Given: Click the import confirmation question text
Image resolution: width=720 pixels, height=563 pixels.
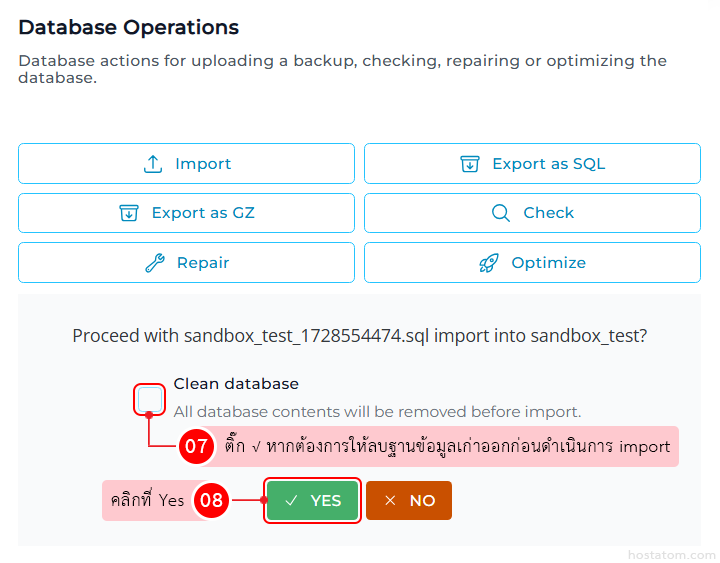Looking at the screenshot, I should pyautogui.click(x=359, y=336).
